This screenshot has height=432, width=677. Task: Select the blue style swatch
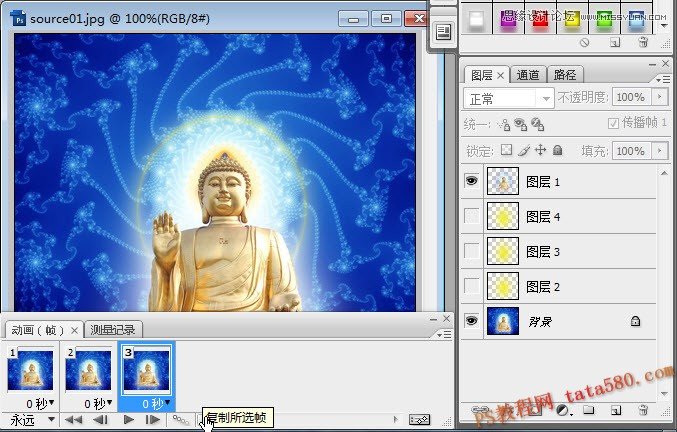coord(636,19)
